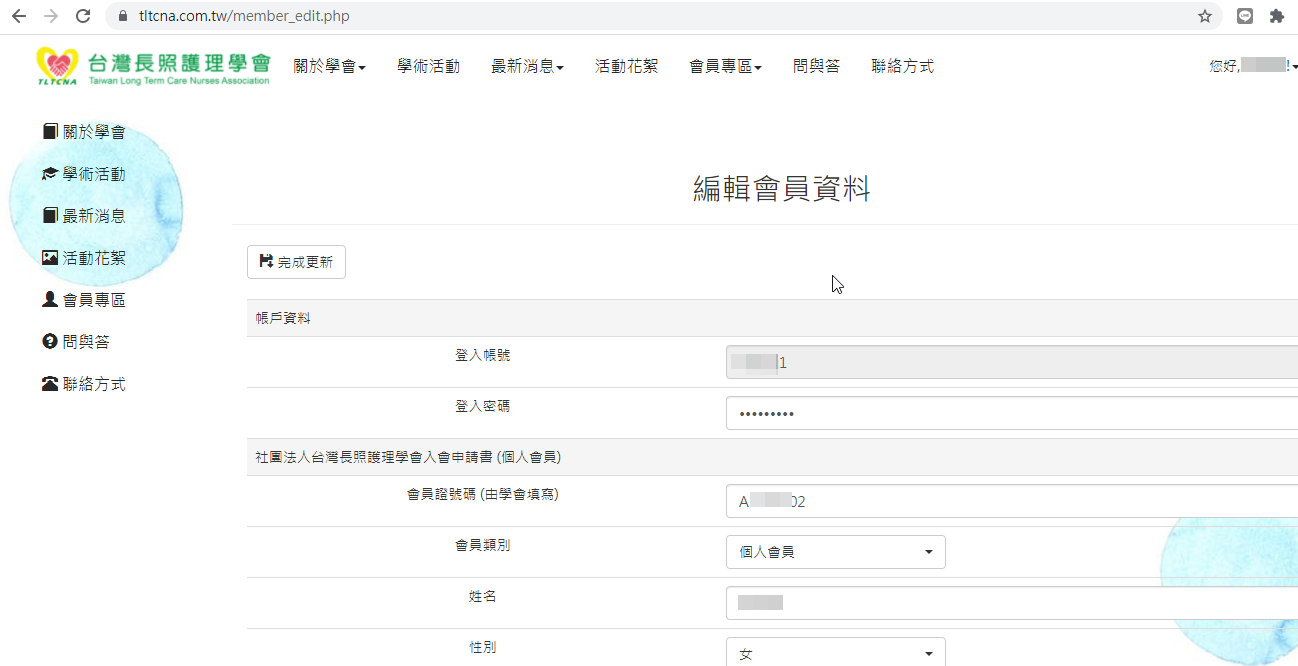Open the 會員類別 個人會員 dropdown

click(836, 552)
